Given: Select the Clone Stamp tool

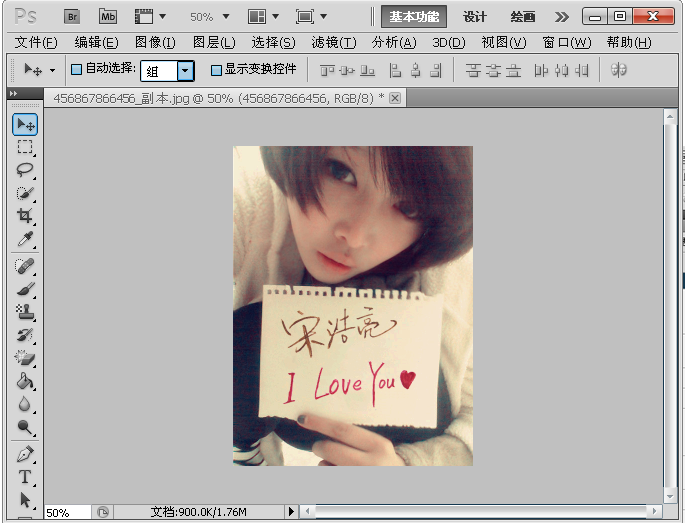Looking at the screenshot, I should (x=25, y=312).
